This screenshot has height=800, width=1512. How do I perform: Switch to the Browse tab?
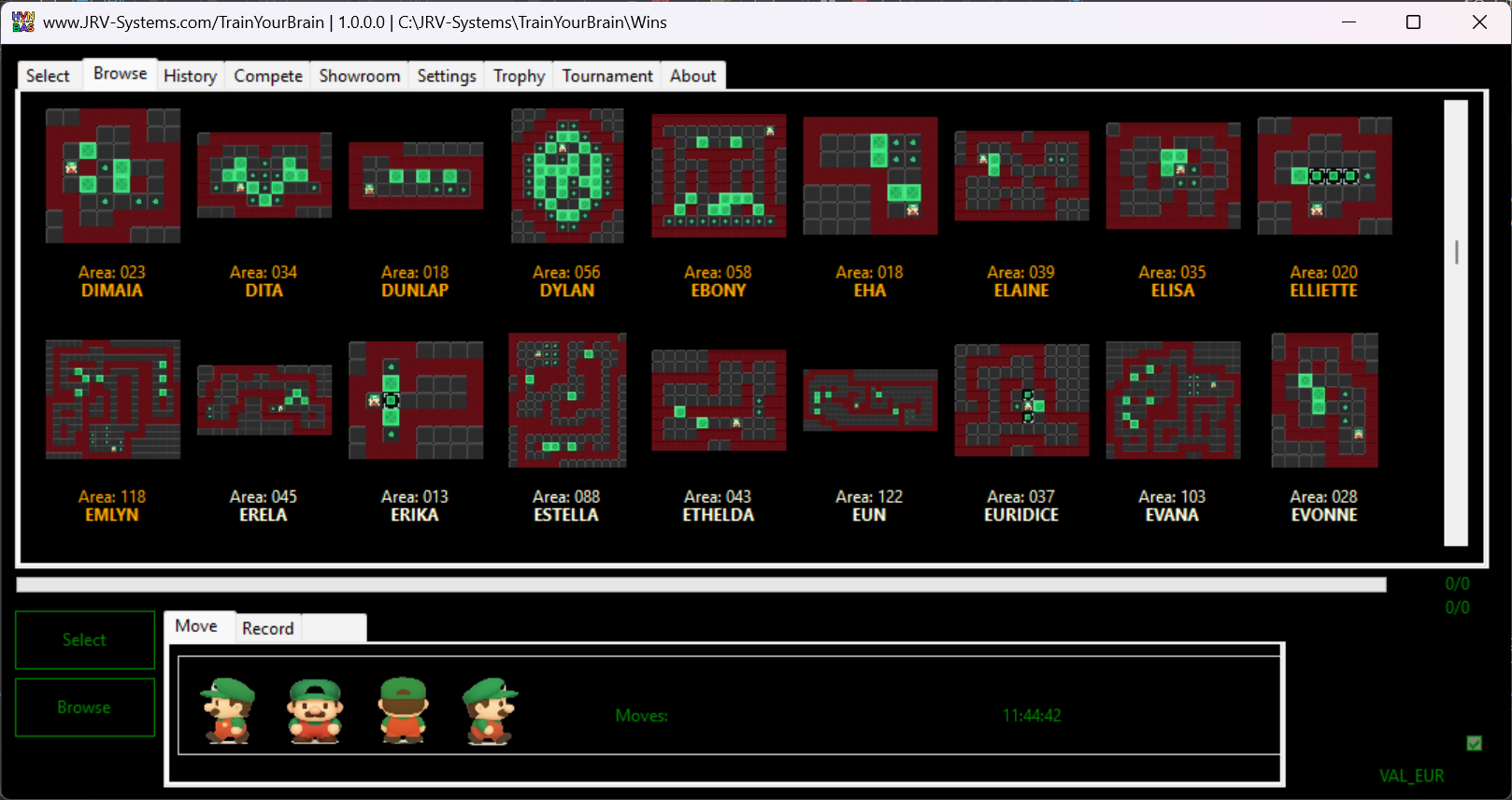[x=121, y=73]
